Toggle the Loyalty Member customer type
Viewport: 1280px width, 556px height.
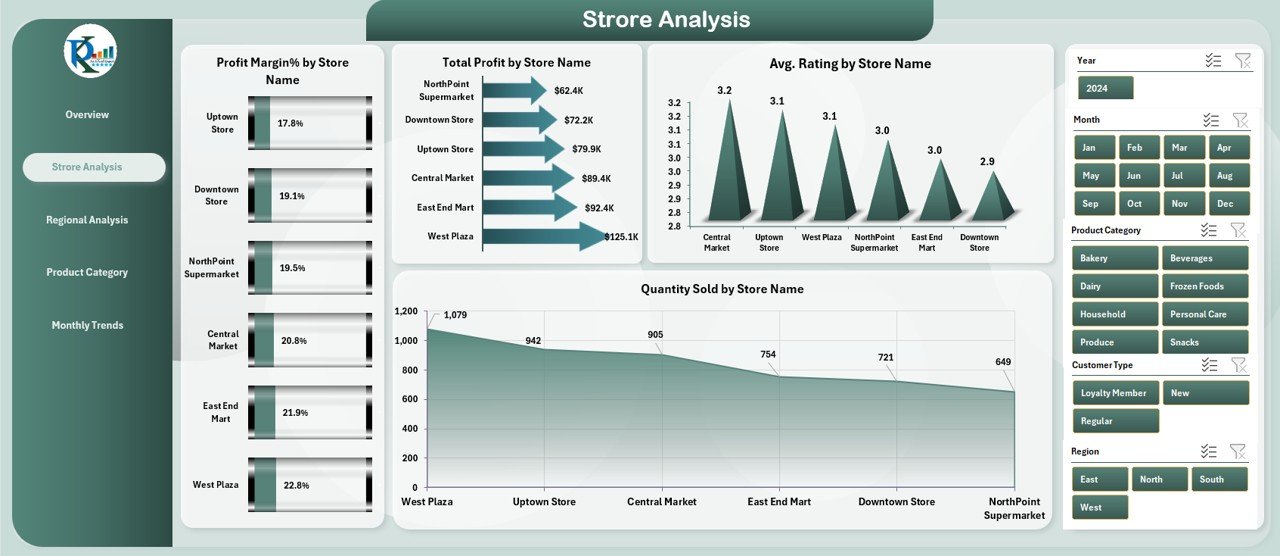click(1116, 393)
